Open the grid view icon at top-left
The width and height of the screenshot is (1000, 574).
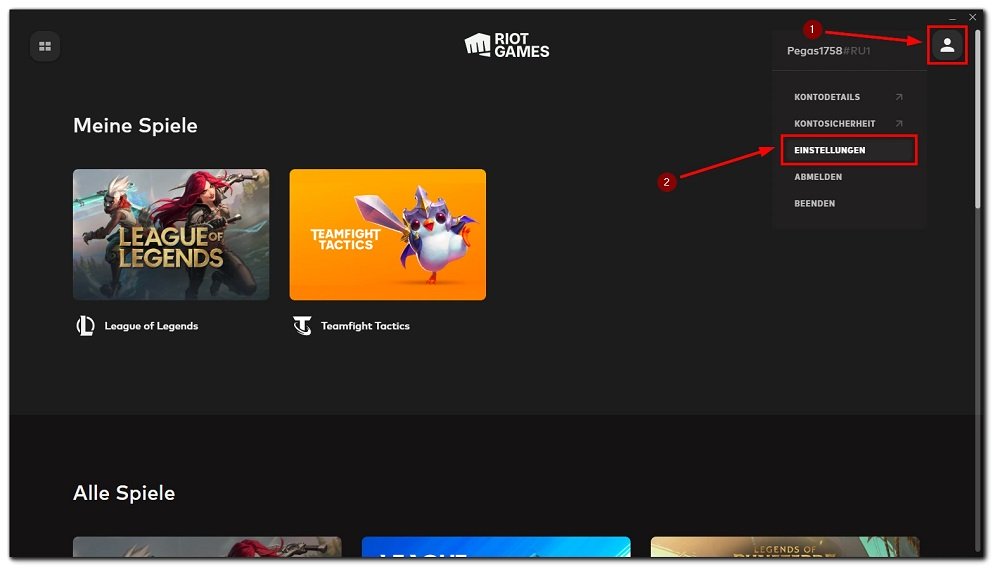click(x=45, y=46)
